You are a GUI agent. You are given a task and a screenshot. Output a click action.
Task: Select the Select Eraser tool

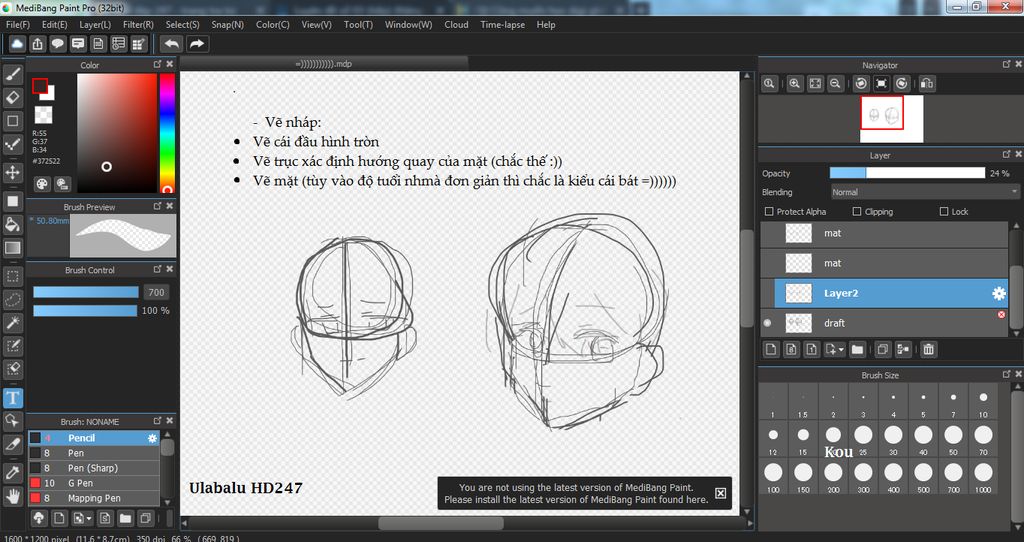pyautogui.click(x=13, y=370)
